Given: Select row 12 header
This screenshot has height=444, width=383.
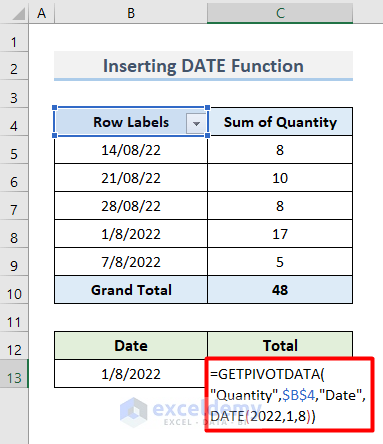Looking at the screenshot, I should point(14,346).
